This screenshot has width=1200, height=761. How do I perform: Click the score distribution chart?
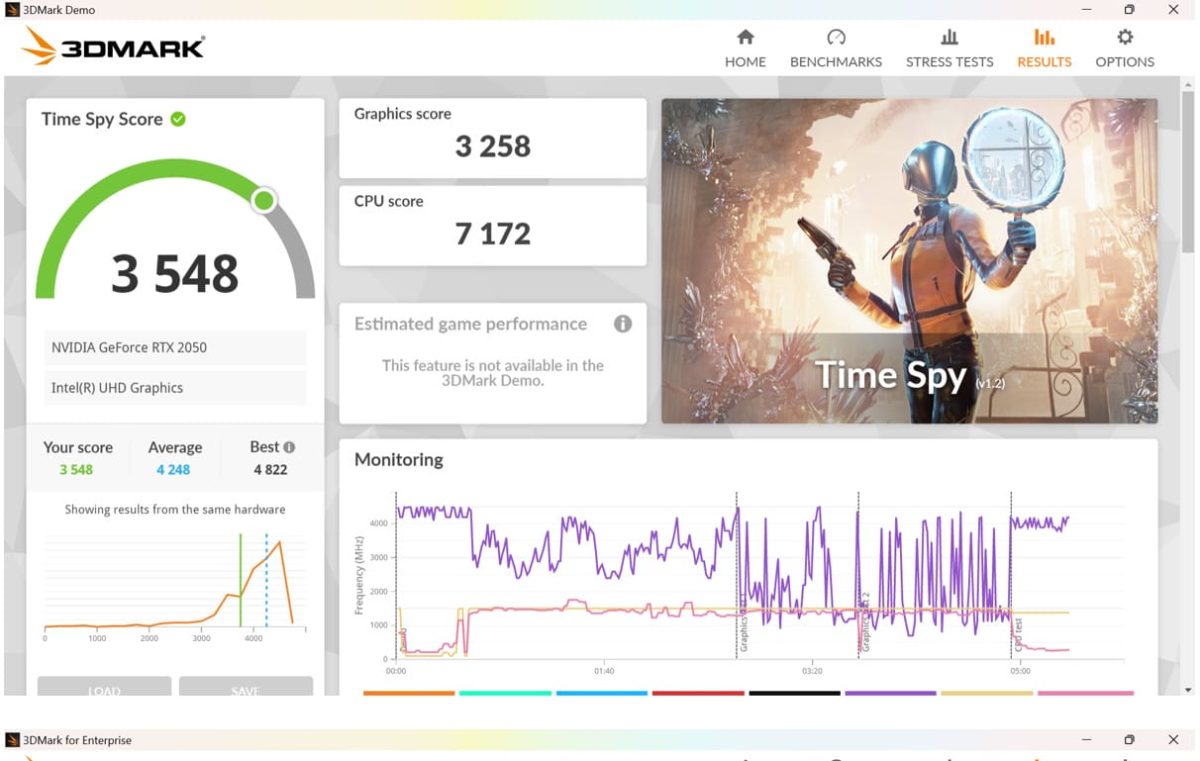(x=175, y=586)
